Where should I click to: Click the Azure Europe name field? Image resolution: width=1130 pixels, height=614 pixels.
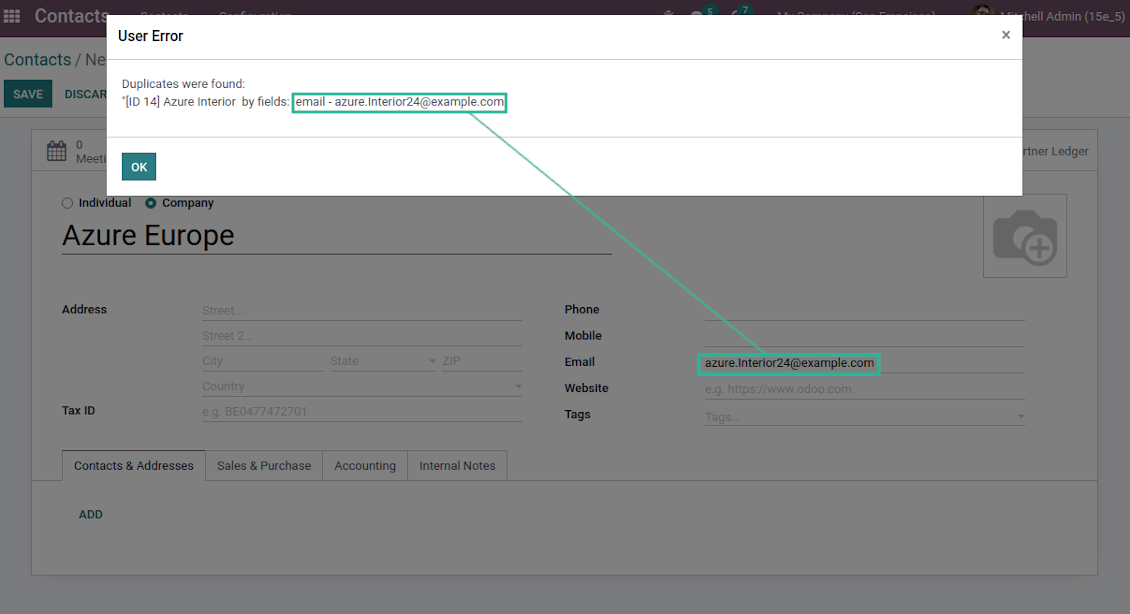[337, 236]
